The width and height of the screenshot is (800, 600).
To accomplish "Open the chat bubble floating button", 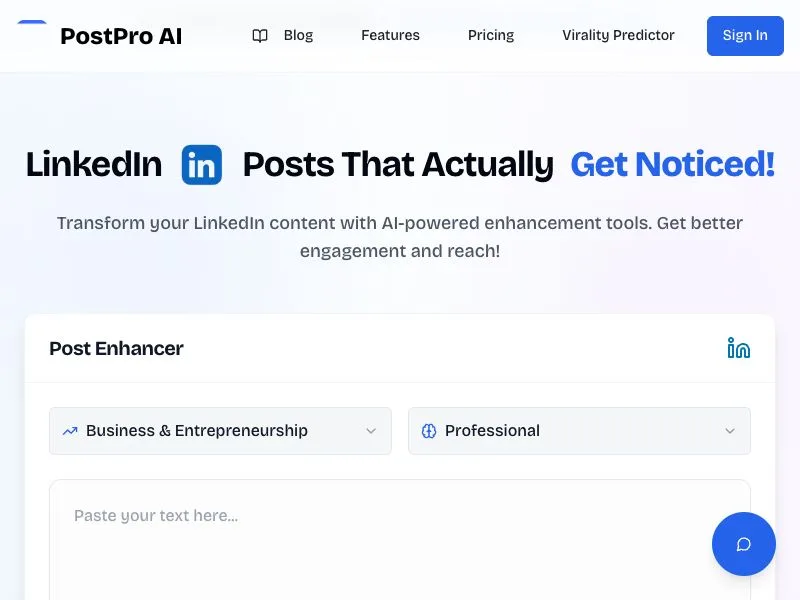I will (x=743, y=544).
